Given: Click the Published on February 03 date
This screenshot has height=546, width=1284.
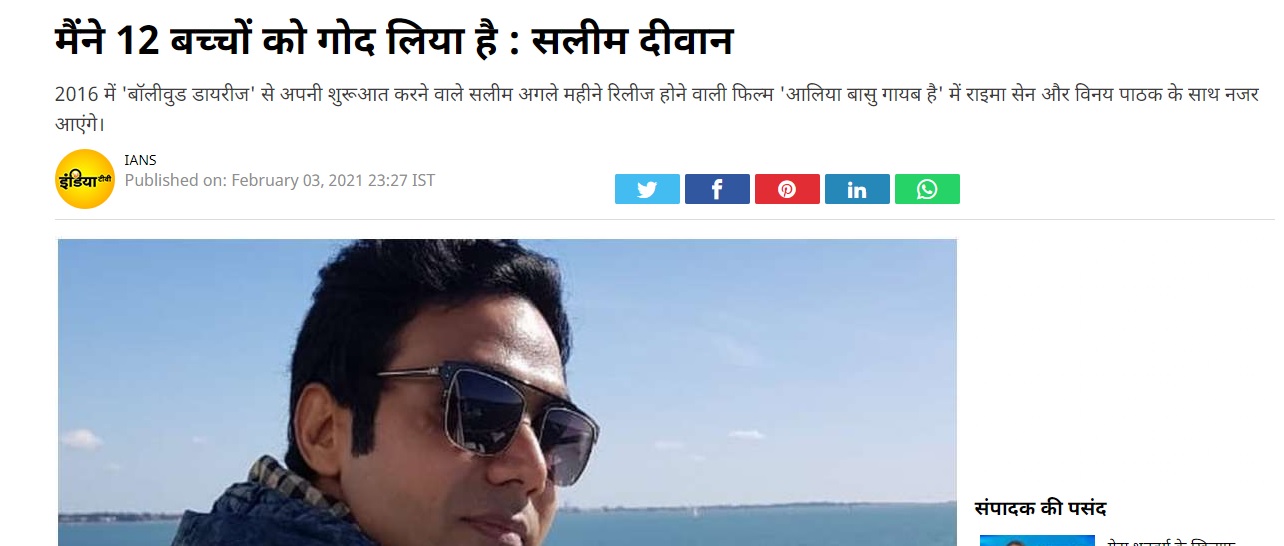Looking at the screenshot, I should click(x=279, y=180).
